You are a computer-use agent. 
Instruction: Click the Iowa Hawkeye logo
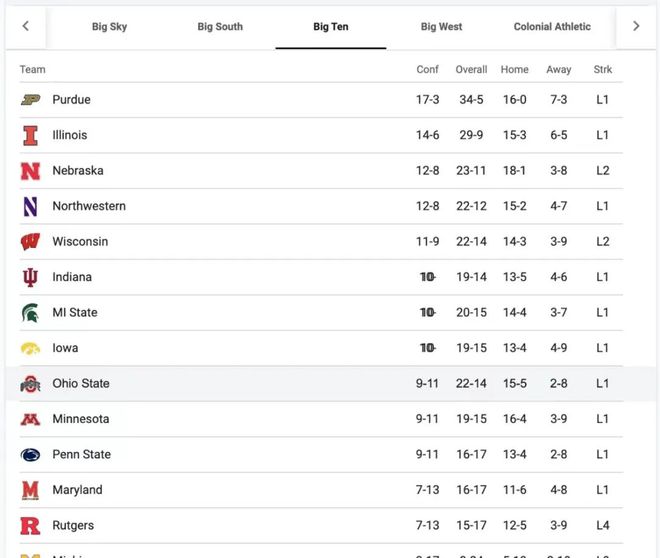coord(30,348)
